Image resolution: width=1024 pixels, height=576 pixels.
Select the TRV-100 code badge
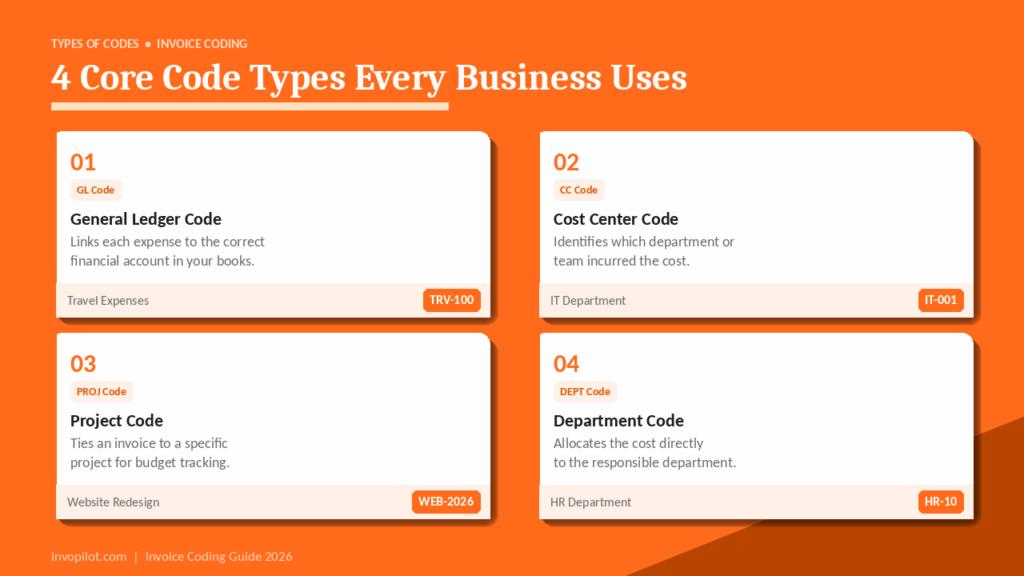[x=451, y=300]
